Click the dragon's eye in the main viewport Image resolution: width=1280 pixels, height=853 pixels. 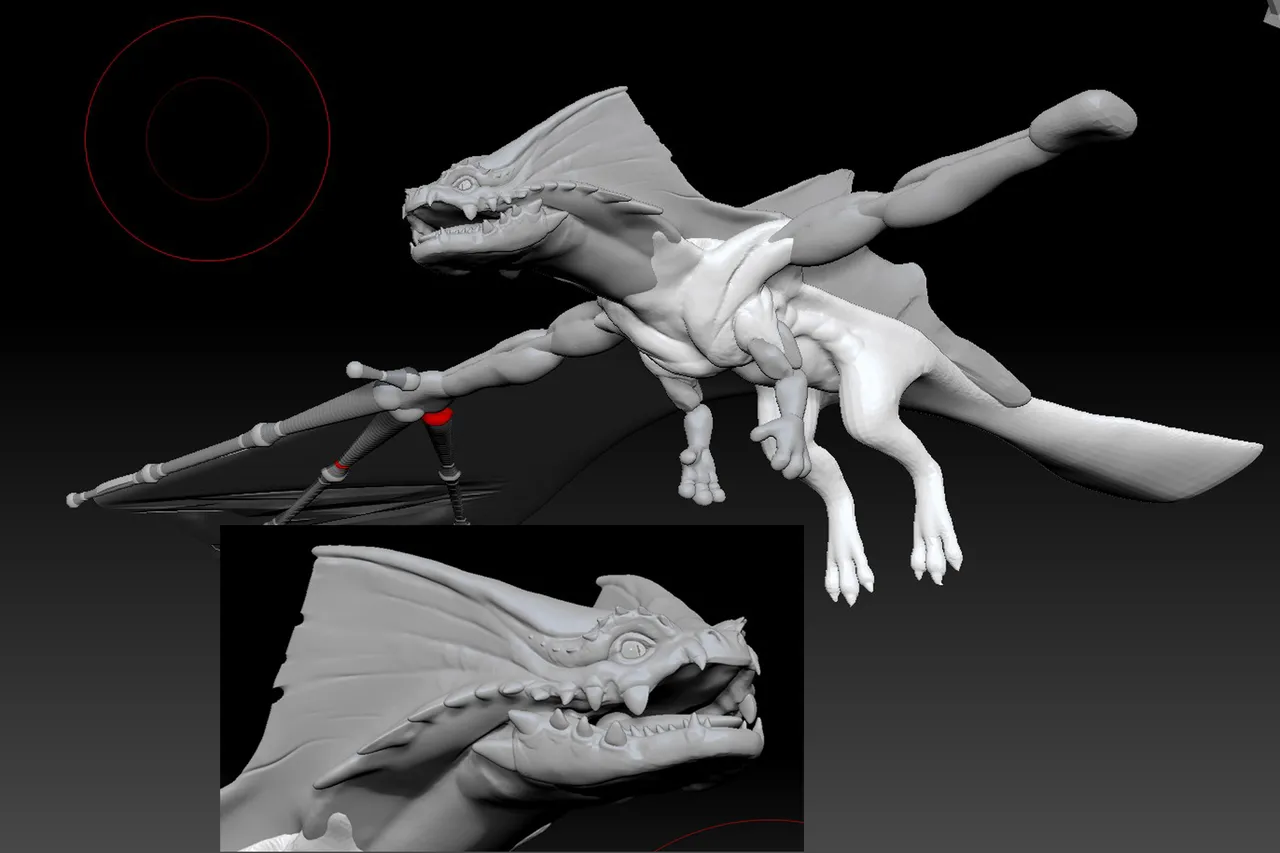(x=465, y=184)
